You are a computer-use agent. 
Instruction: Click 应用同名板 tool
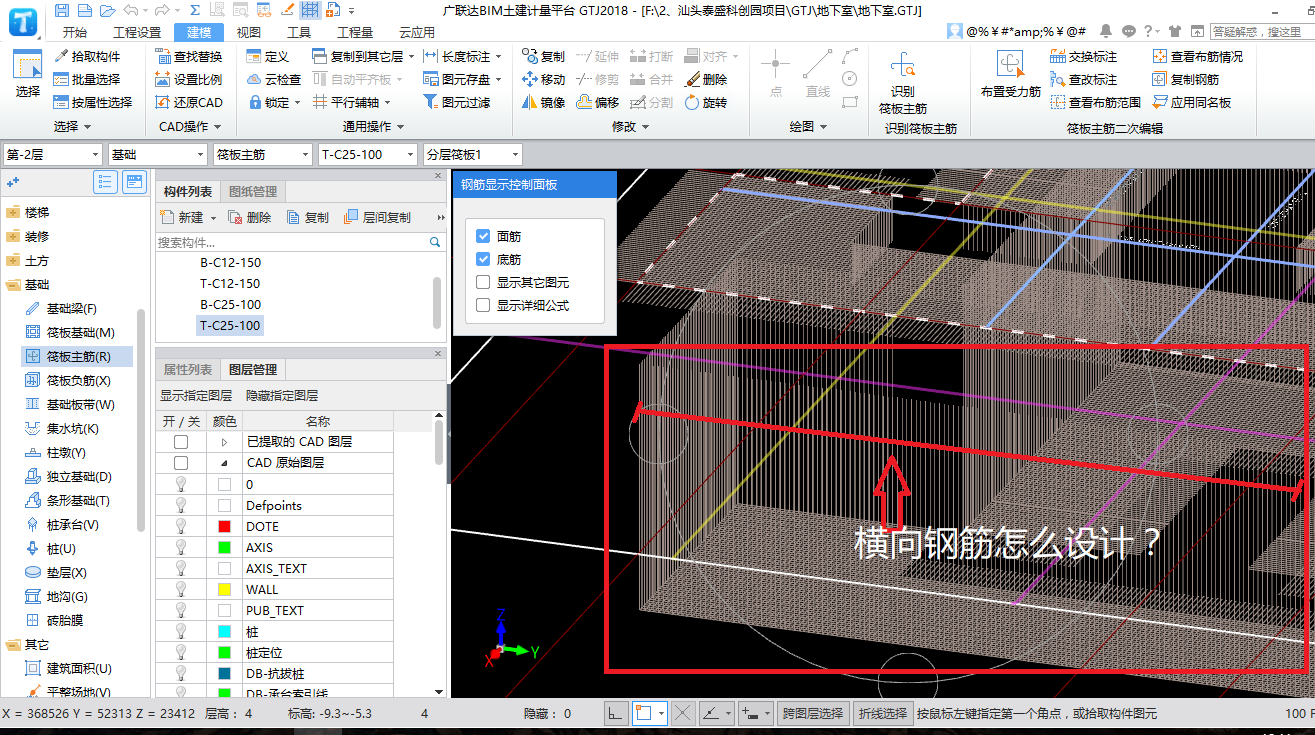pos(1192,102)
